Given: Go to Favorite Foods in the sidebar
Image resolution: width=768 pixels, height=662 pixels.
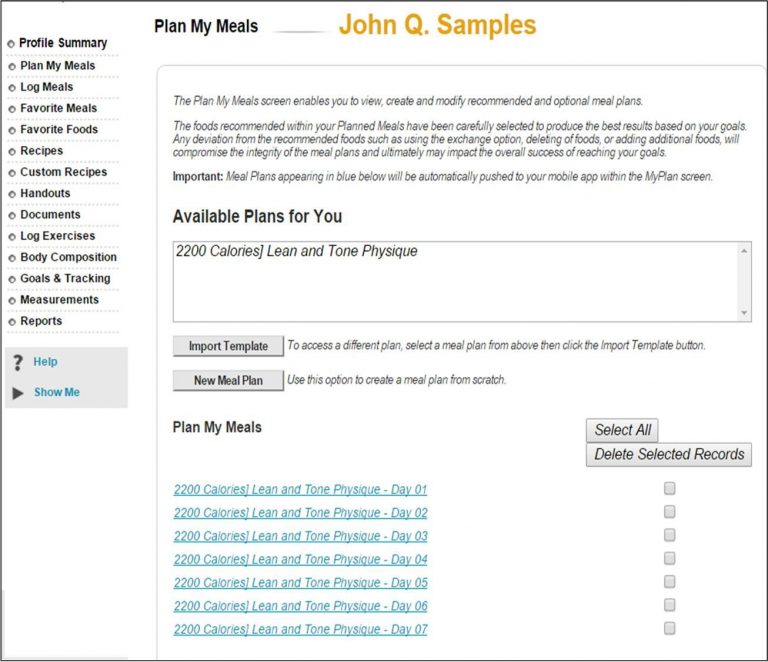Looking at the screenshot, I should point(59,130).
